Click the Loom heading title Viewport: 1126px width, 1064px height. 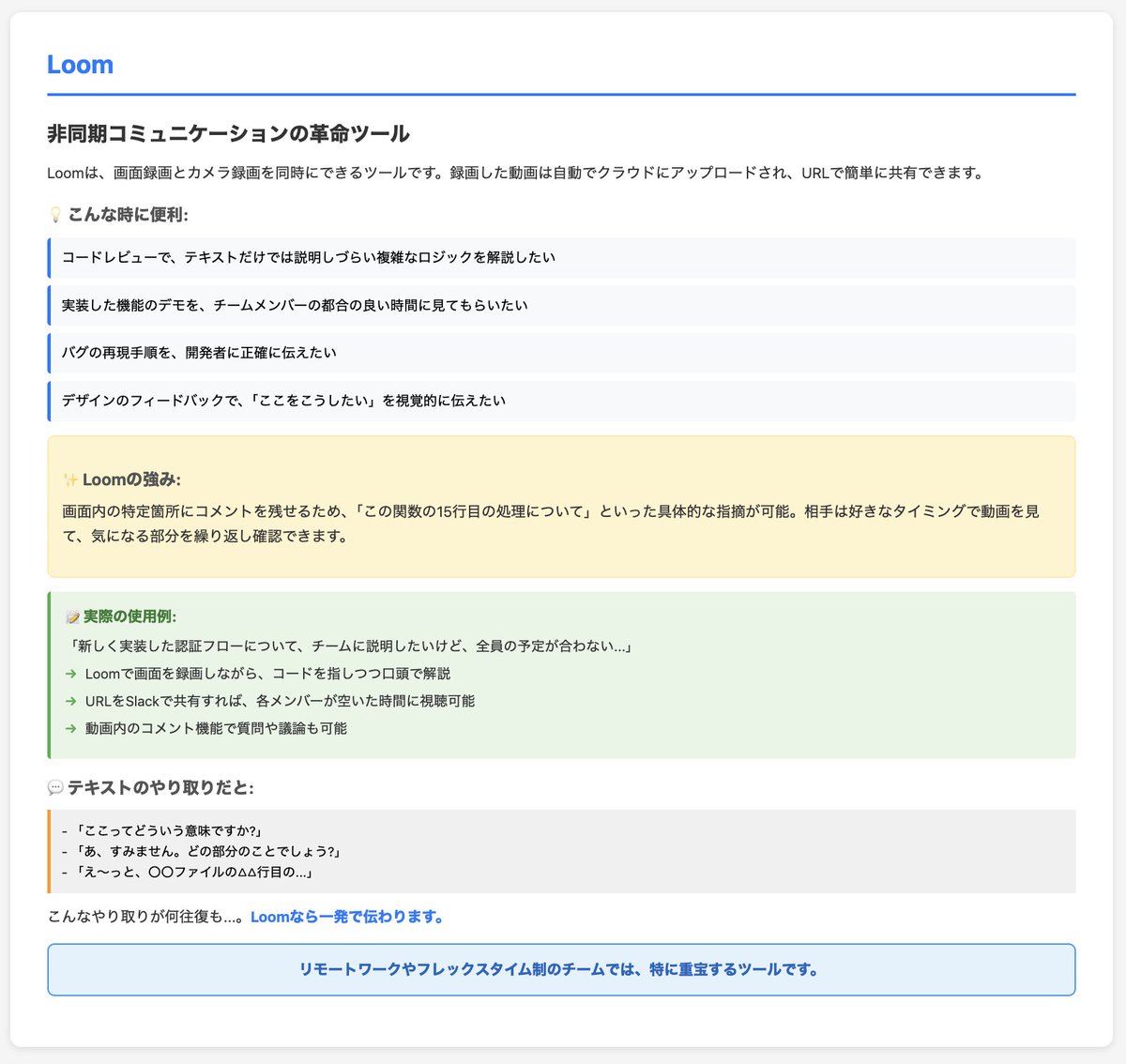pos(80,65)
